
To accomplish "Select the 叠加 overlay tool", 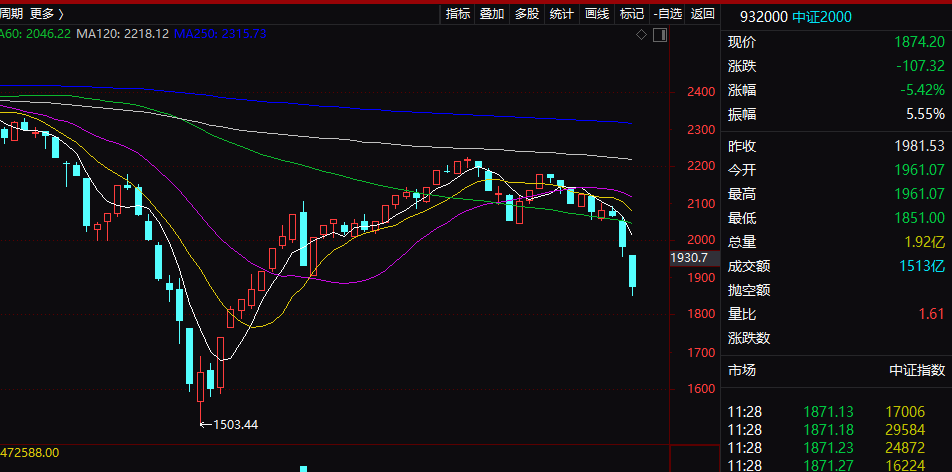I will click(492, 13).
